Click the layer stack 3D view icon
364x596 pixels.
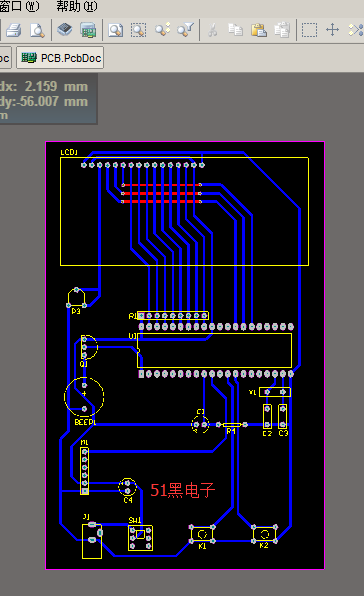(x=65, y=30)
